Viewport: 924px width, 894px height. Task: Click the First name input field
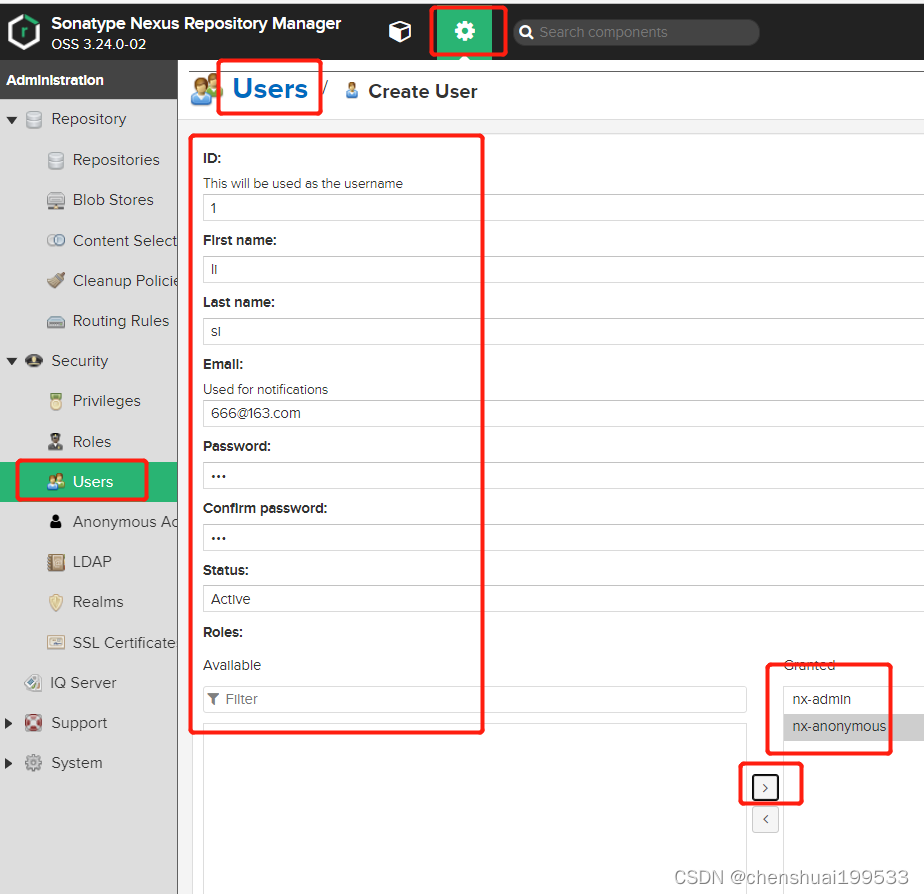click(563, 269)
